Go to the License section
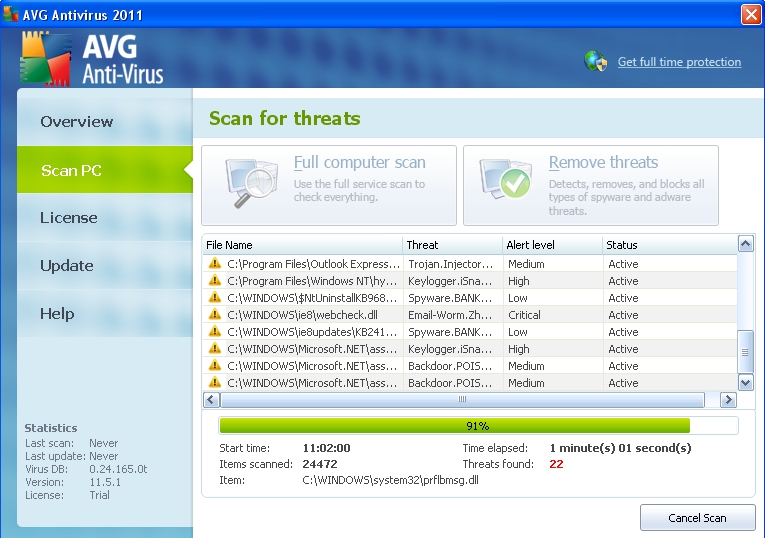The height and width of the screenshot is (538, 765). 105,218
